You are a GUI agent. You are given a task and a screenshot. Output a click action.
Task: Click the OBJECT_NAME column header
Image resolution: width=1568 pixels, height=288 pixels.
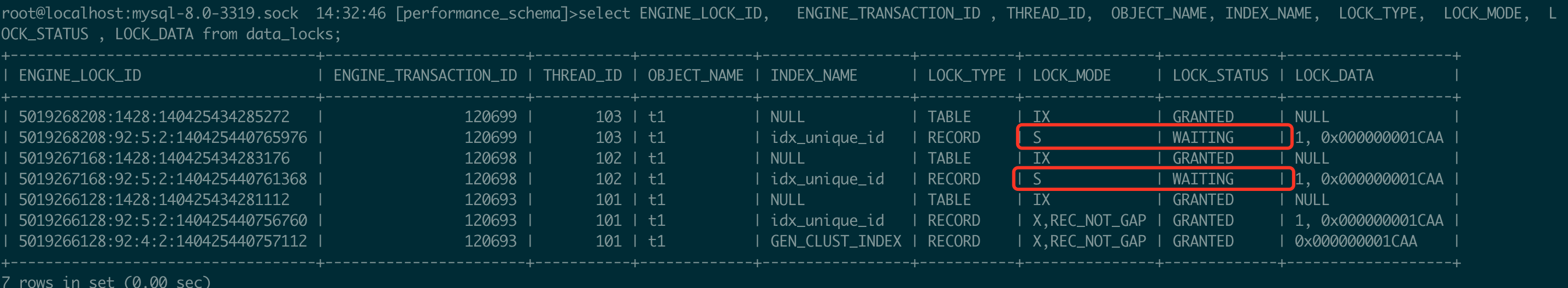pyautogui.click(x=695, y=75)
